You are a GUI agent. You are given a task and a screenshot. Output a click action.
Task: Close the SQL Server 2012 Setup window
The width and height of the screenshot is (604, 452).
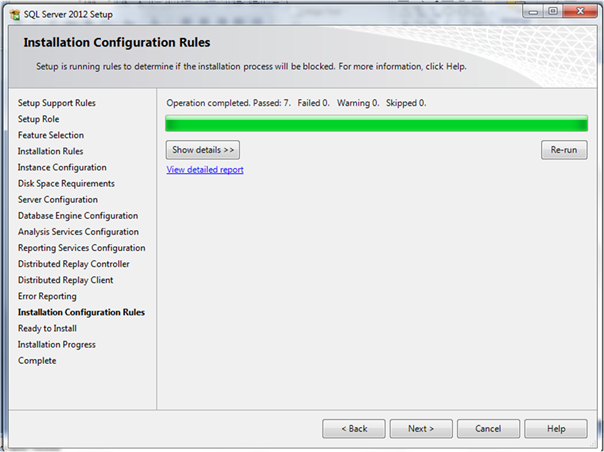point(580,12)
